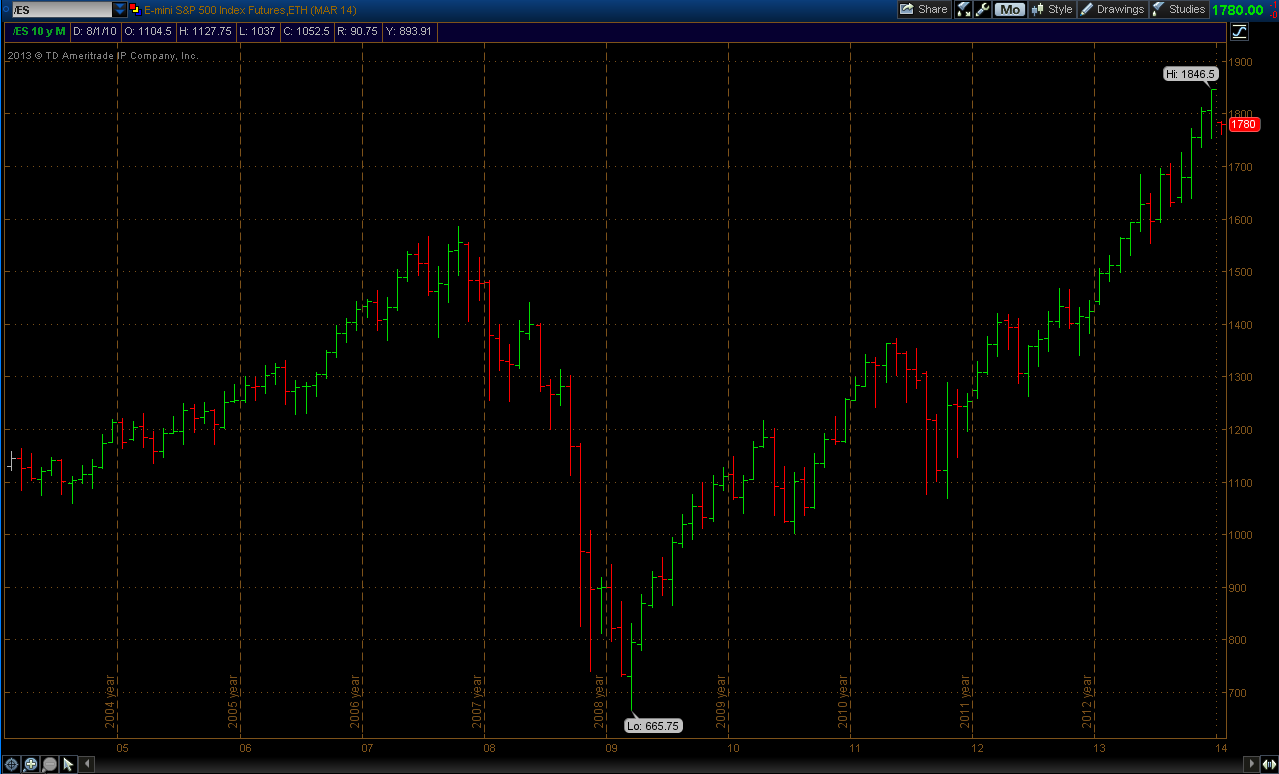Viewport: 1279px width, 774px height.
Task: Open chart settings wrench icon
Action: point(982,9)
